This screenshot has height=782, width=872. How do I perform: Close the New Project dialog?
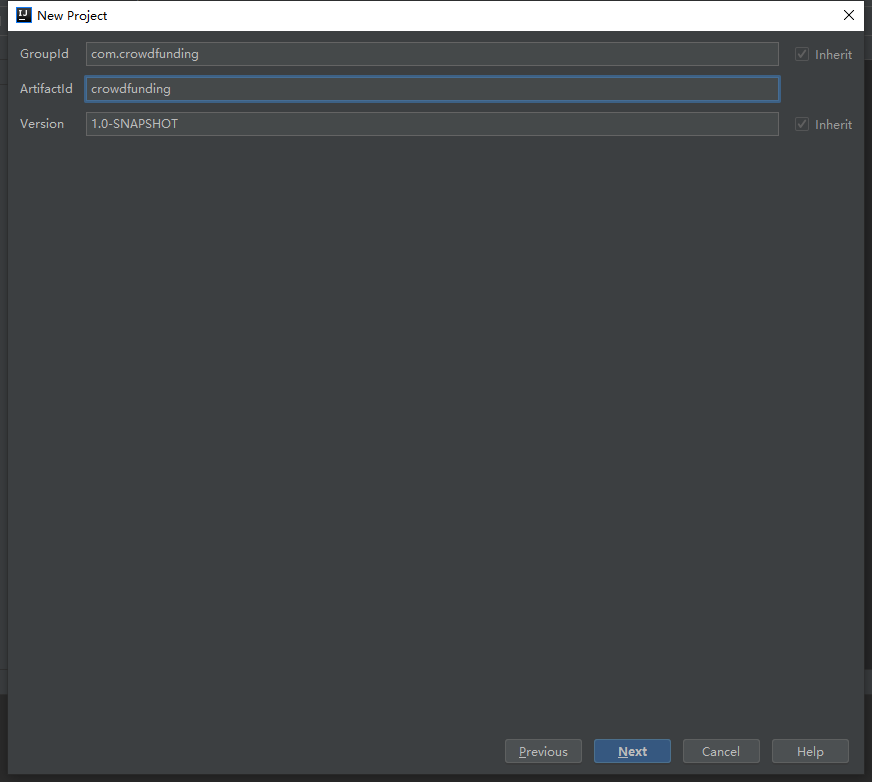tap(849, 15)
